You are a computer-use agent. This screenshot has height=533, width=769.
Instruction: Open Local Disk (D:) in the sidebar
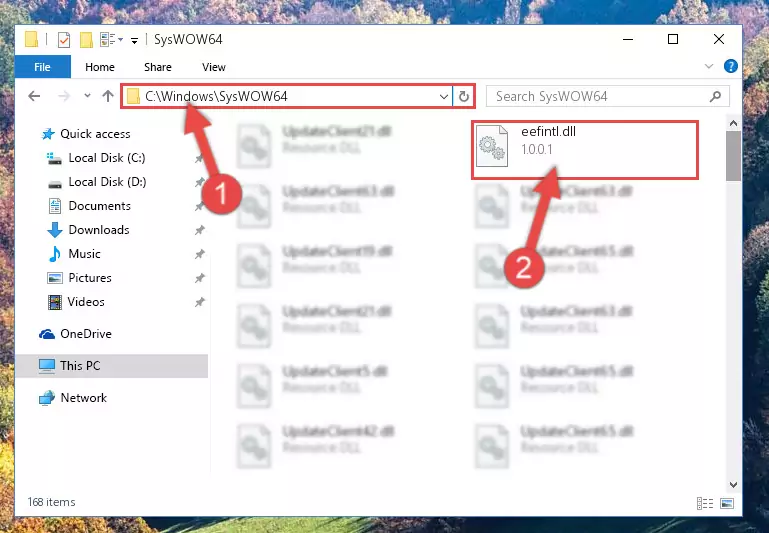(x=107, y=182)
